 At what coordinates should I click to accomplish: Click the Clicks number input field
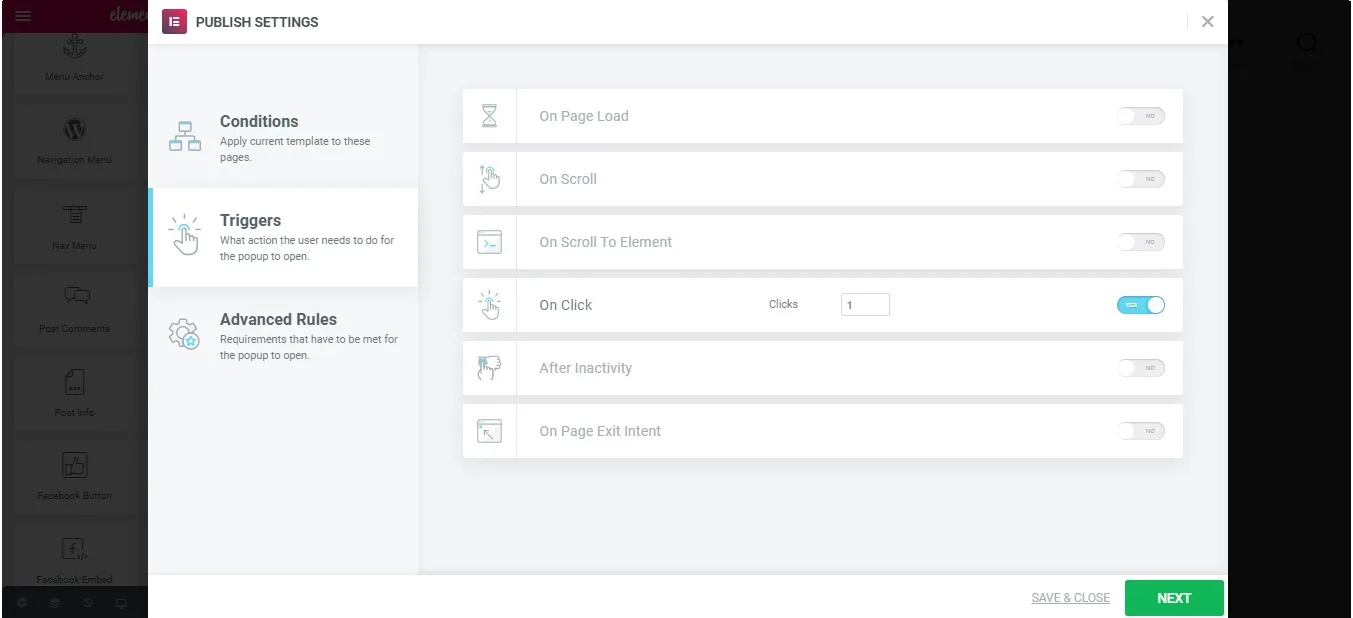[x=865, y=304]
